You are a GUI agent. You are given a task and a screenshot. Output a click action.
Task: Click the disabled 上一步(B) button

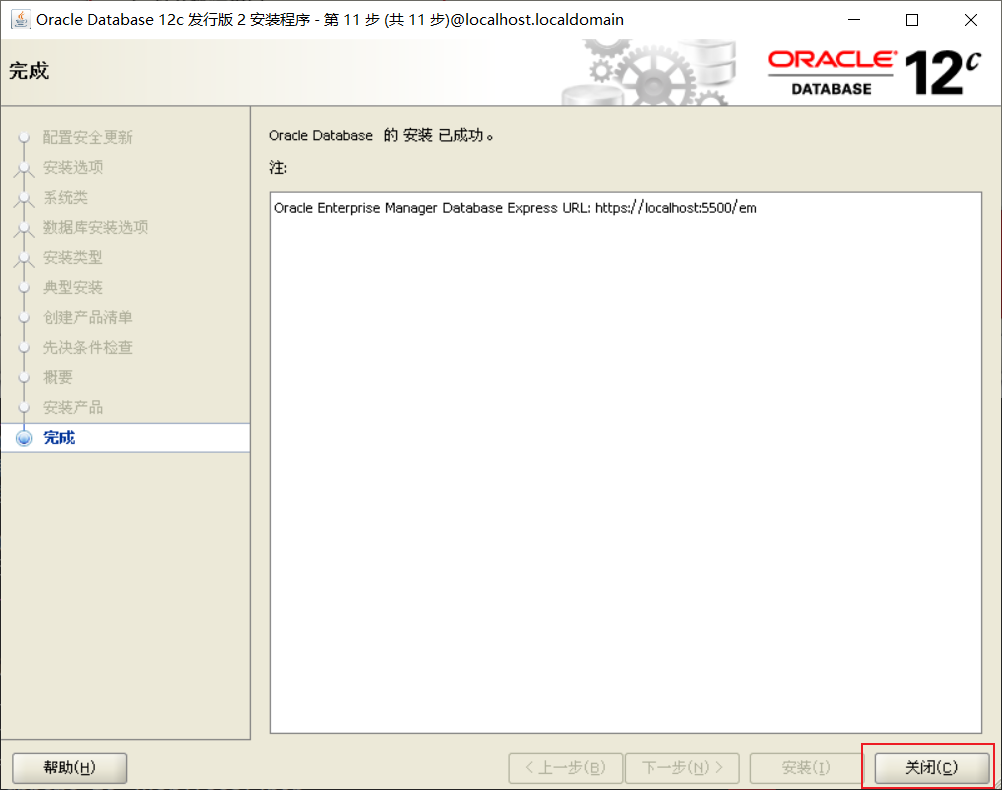click(566, 767)
